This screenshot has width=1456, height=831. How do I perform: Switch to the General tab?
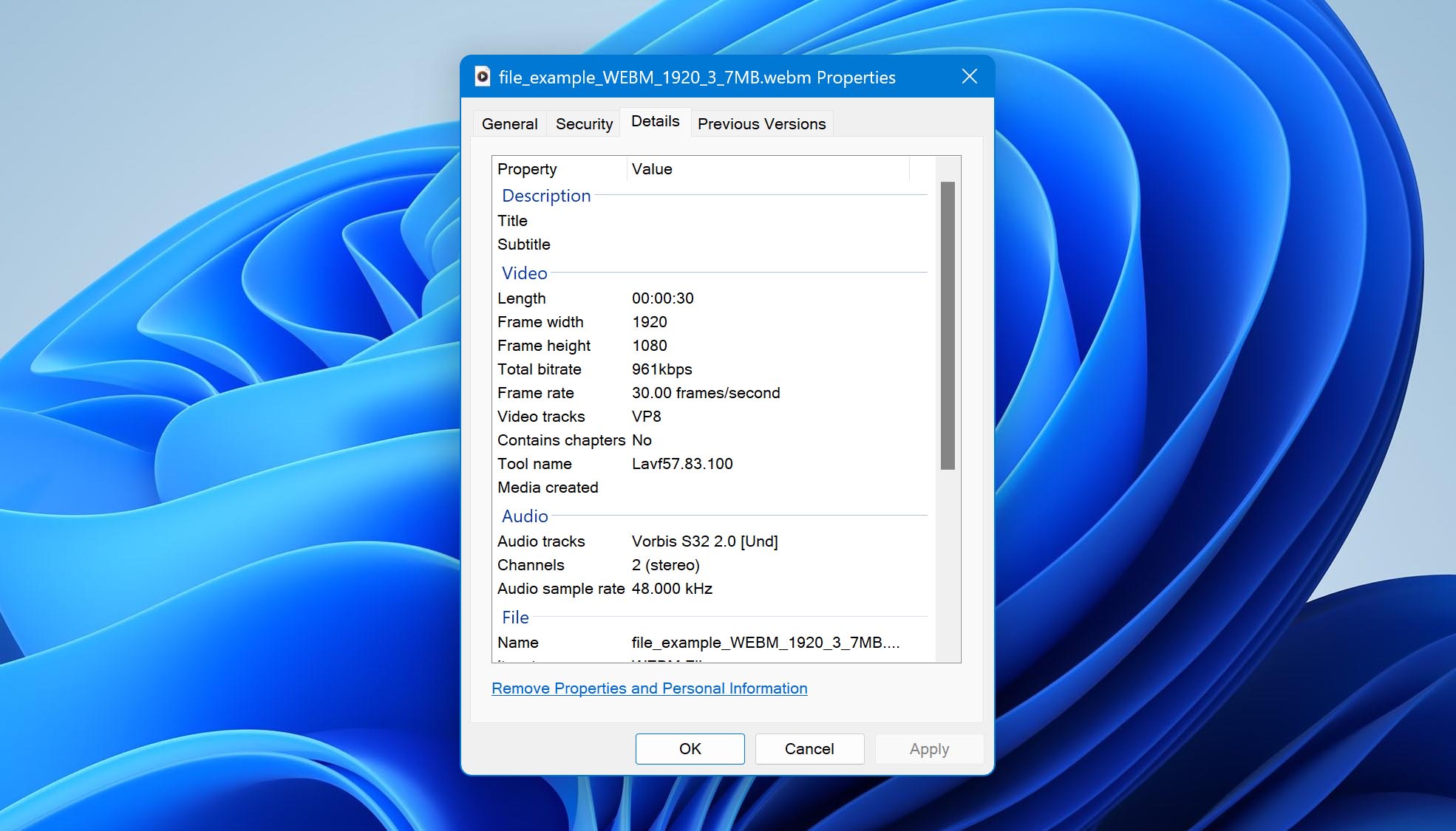(511, 123)
